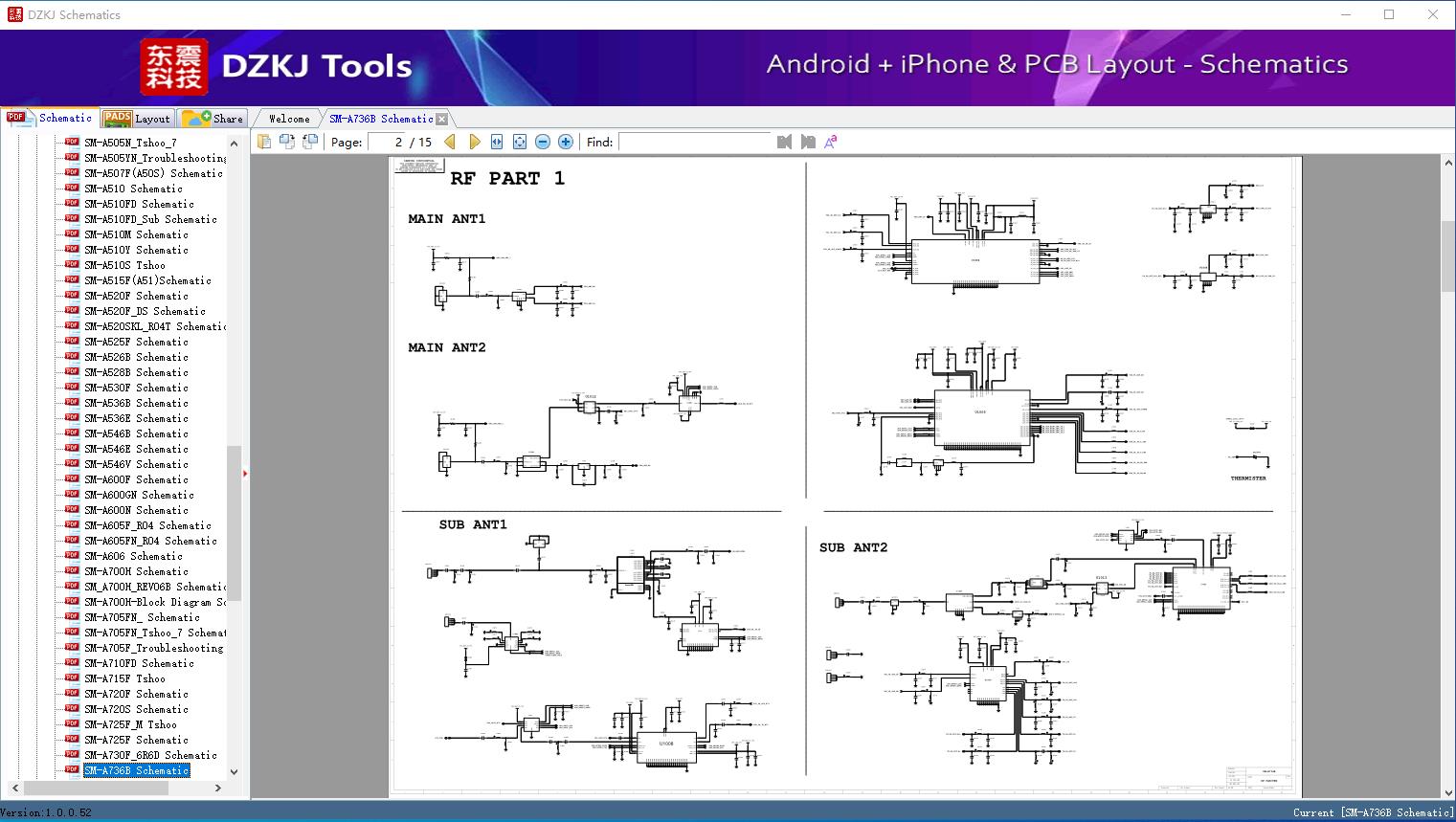Image resolution: width=1456 pixels, height=822 pixels.
Task: Open SM-A705F_Troubleshooting entry
Action: pos(153,648)
